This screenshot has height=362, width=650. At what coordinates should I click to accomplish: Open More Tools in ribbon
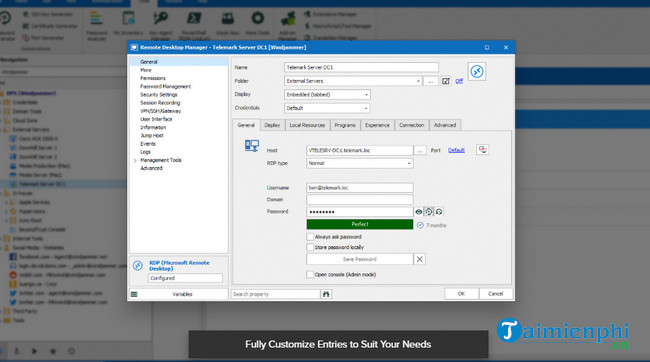tap(257, 23)
